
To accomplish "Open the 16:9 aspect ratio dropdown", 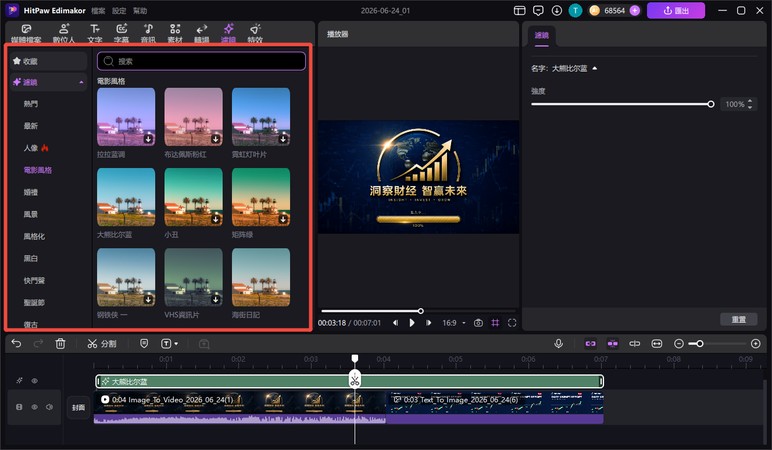I will (x=453, y=323).
